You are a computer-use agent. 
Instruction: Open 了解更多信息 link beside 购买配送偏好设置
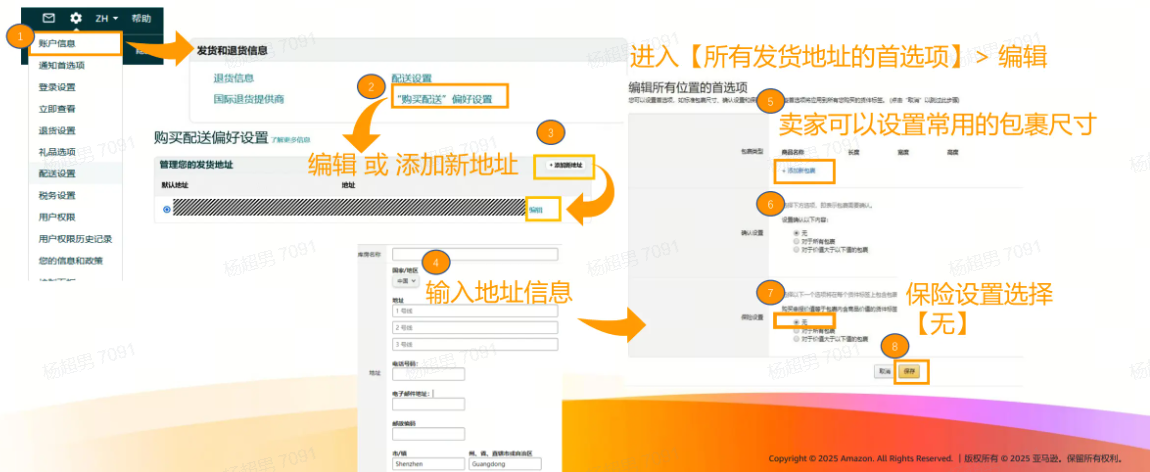[x=290, y=139]
